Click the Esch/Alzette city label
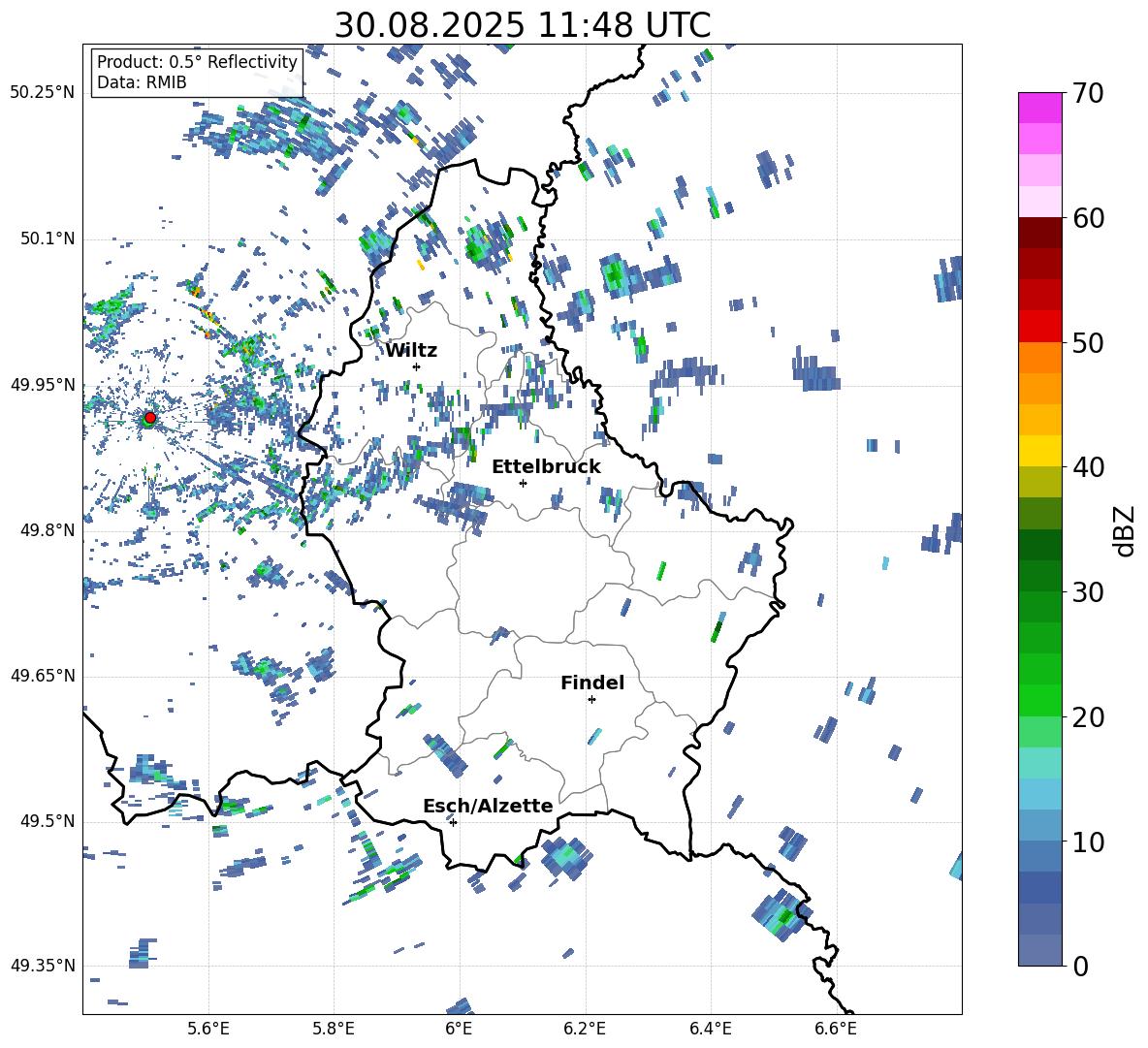The height and width of the screenshot is (1048, 1148). coord(488,806)
